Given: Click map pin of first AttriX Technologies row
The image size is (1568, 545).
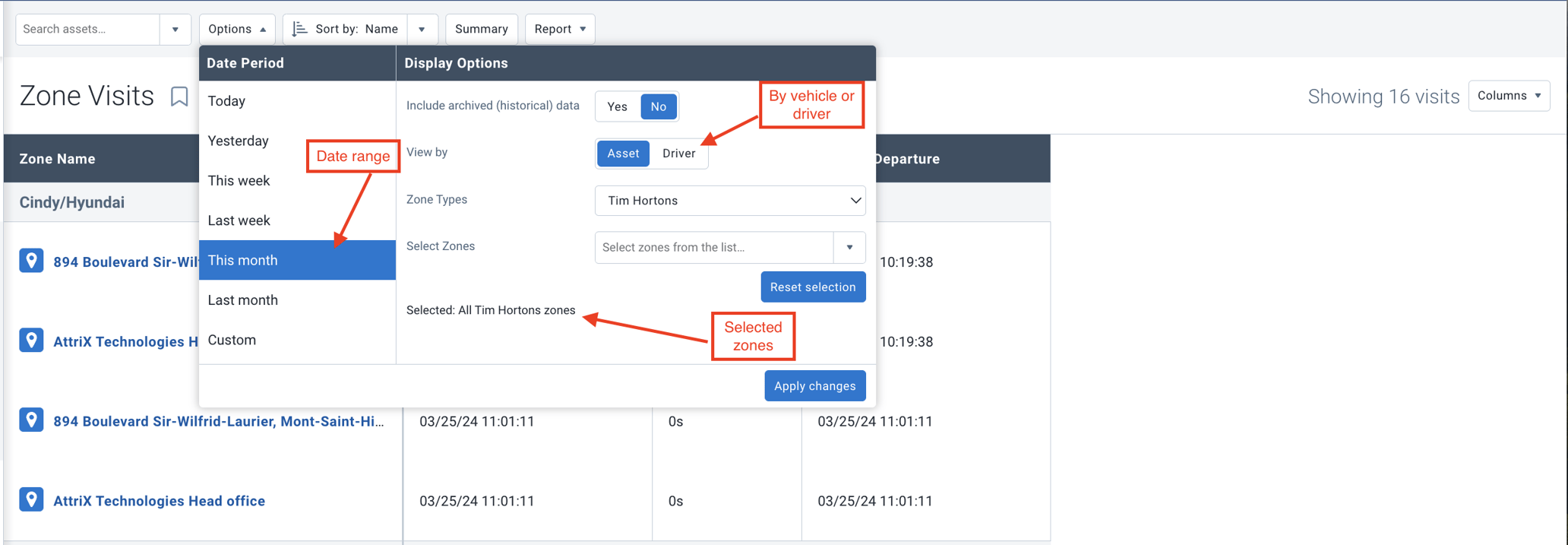Looking at the screenshot, I should coord(31,341).
